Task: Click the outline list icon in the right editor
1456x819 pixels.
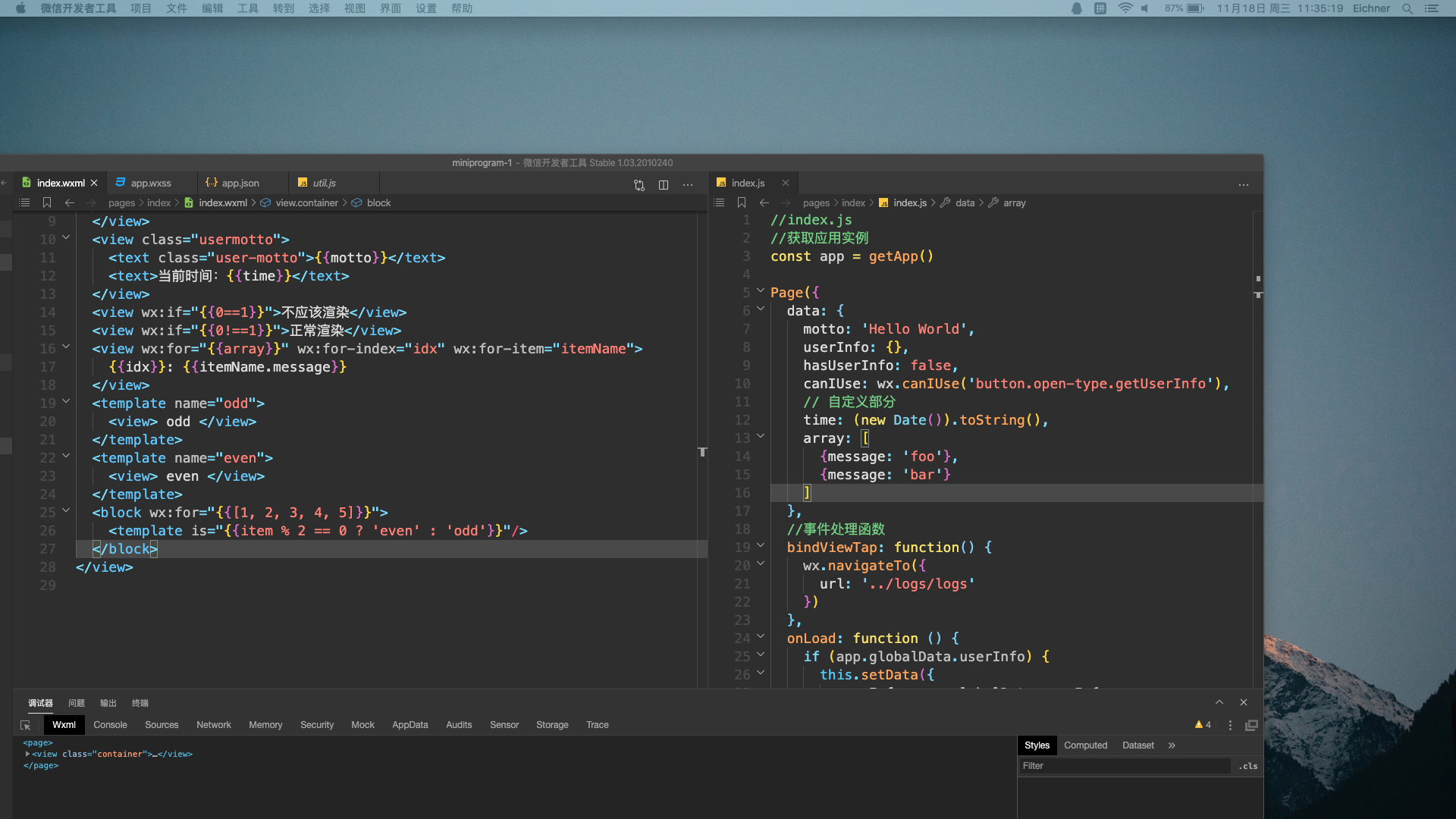Action: point(719,202)
